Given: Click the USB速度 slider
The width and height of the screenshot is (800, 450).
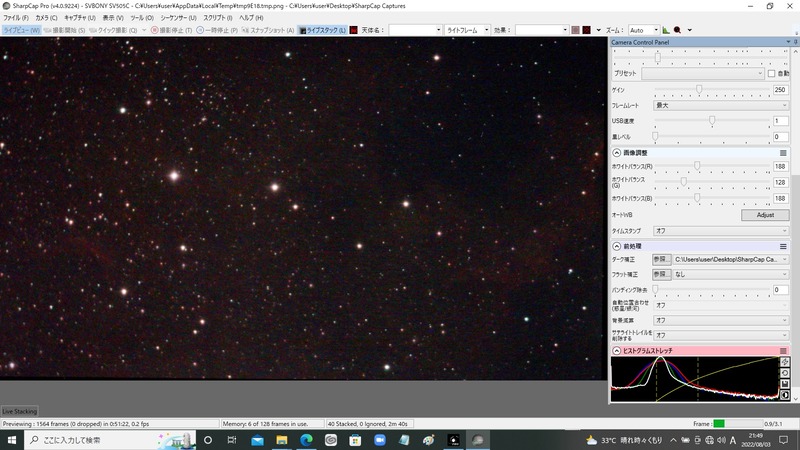Looking at the screenshot, I should click(x=712, y=121).
